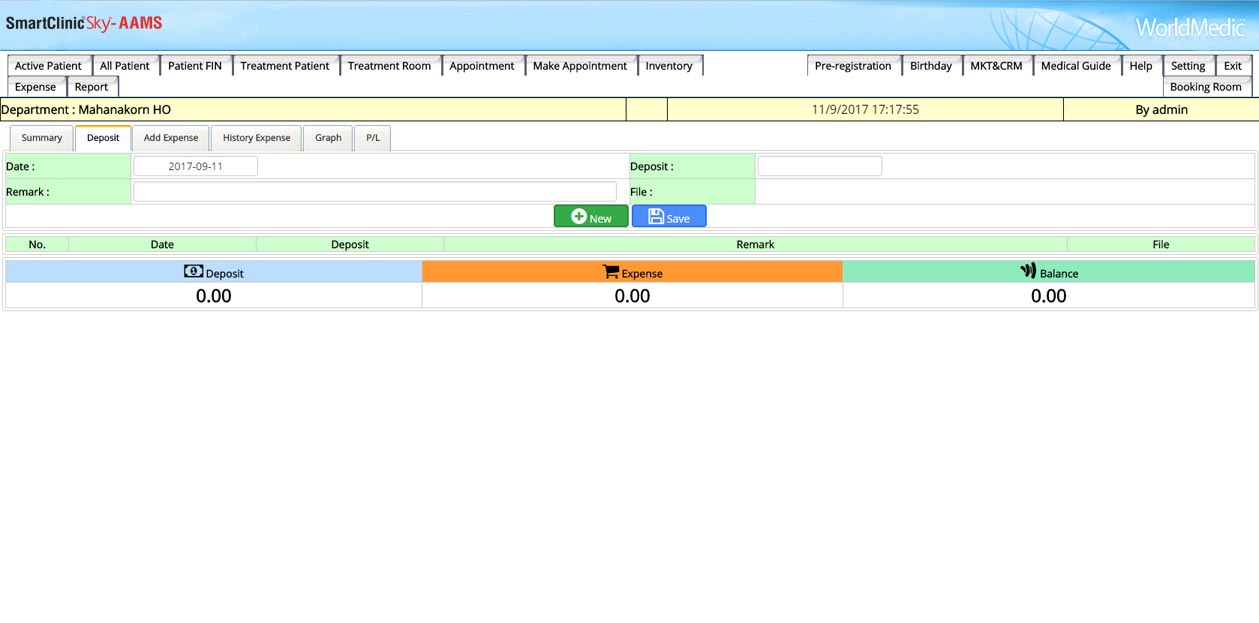The image size is (1259, 623).
Task: Click the WorldMedic logo
Action: (x=1190, y=27)
